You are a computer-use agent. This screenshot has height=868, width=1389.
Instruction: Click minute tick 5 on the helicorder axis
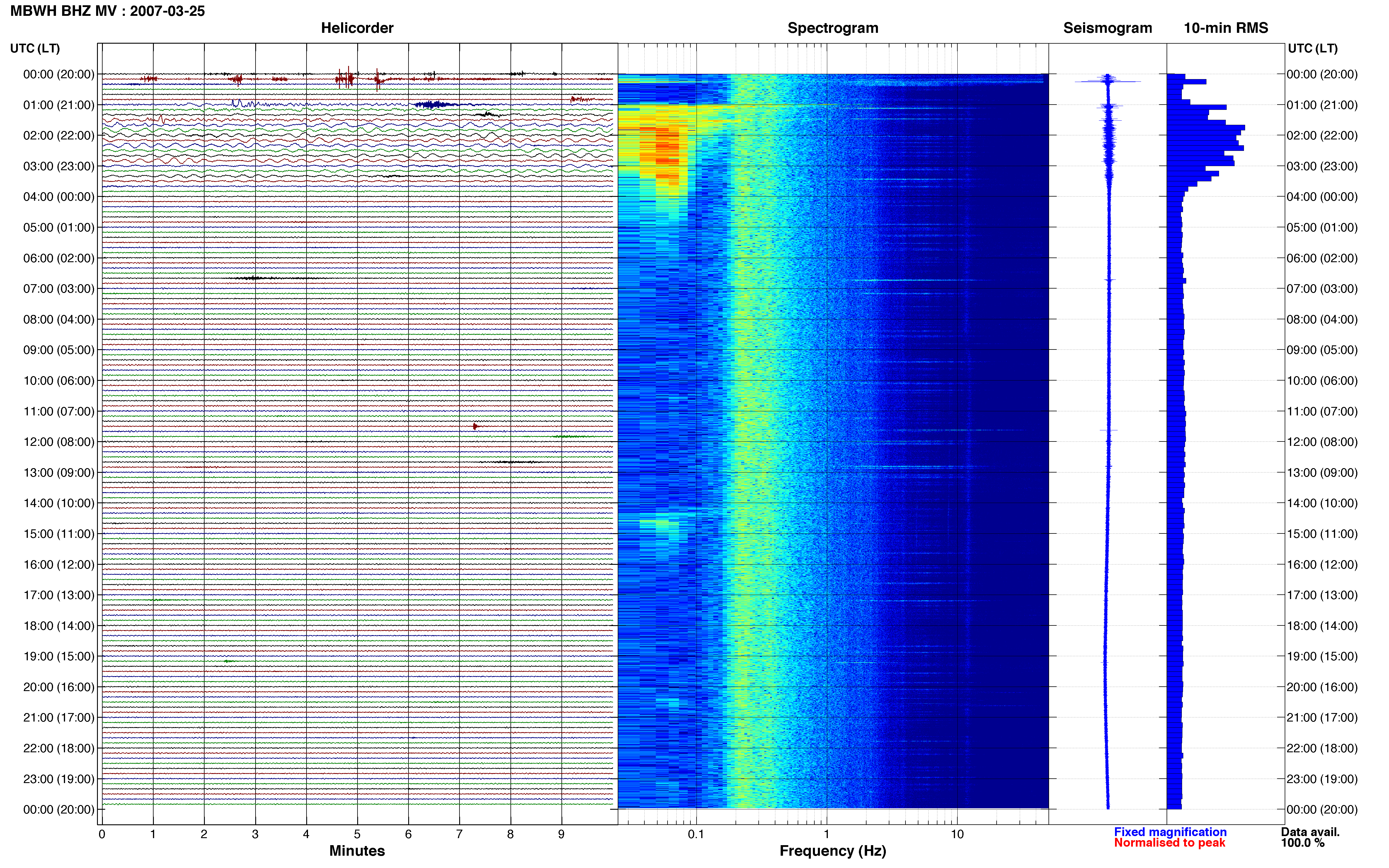point(357,834)
